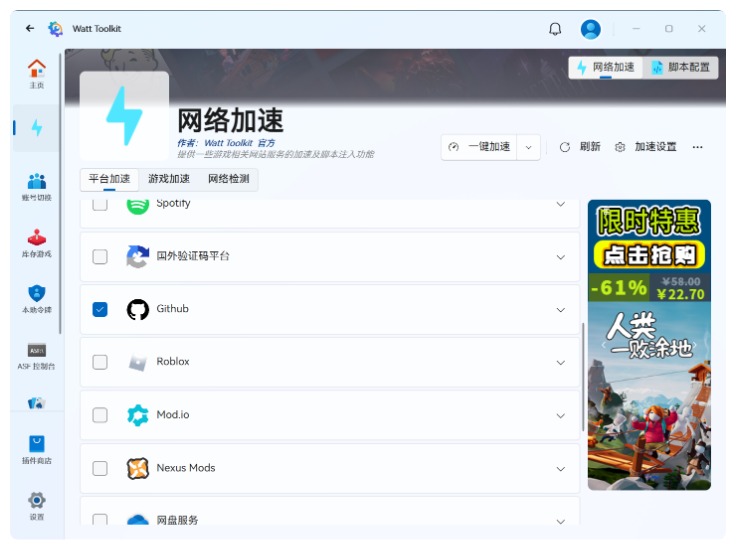Click the Roblox row label
This screenshot has height=550, width=740.
coord(173,362)
